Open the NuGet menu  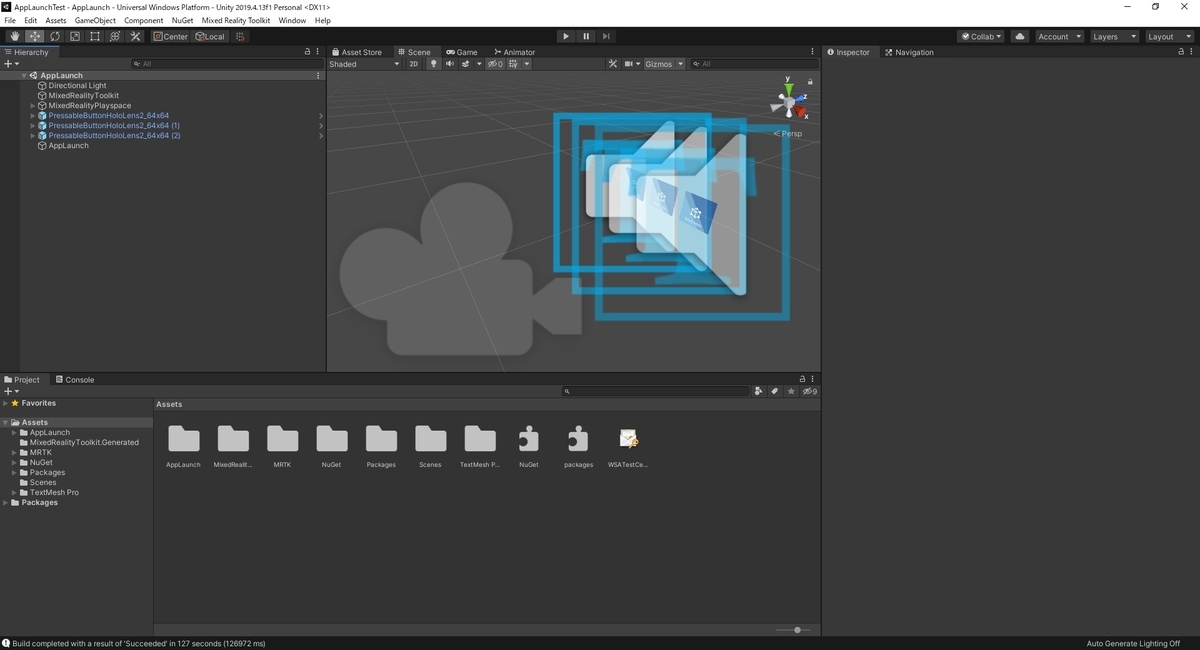click(x=182, y=20)
